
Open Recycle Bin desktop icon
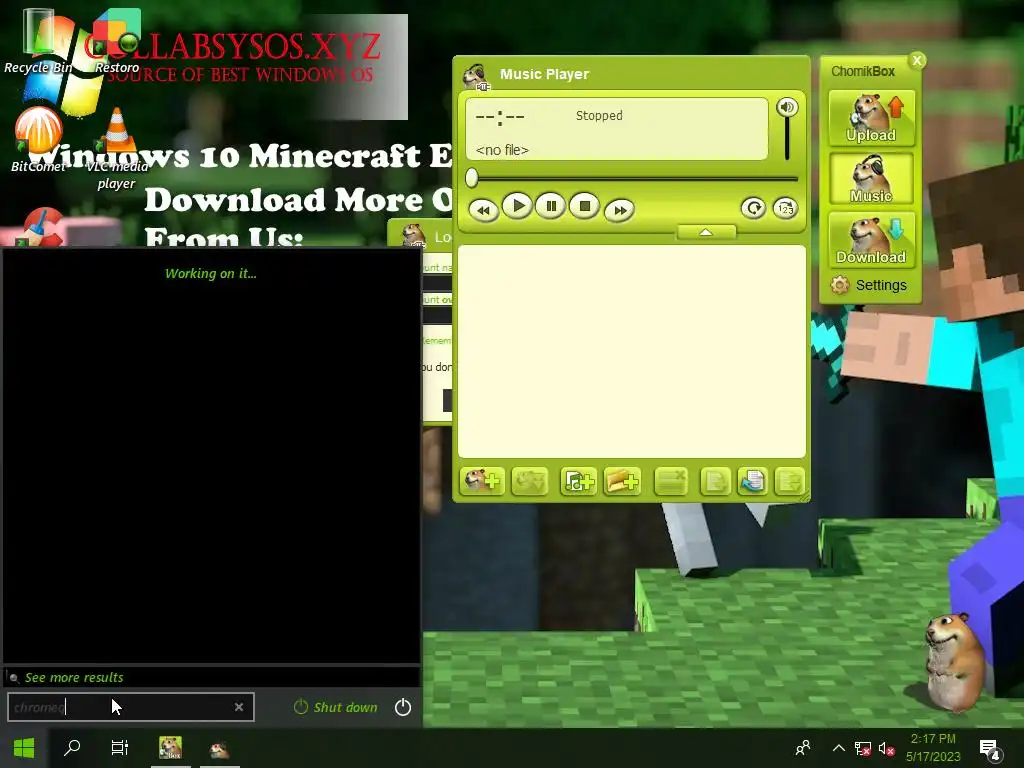click(x=38, y=40)
